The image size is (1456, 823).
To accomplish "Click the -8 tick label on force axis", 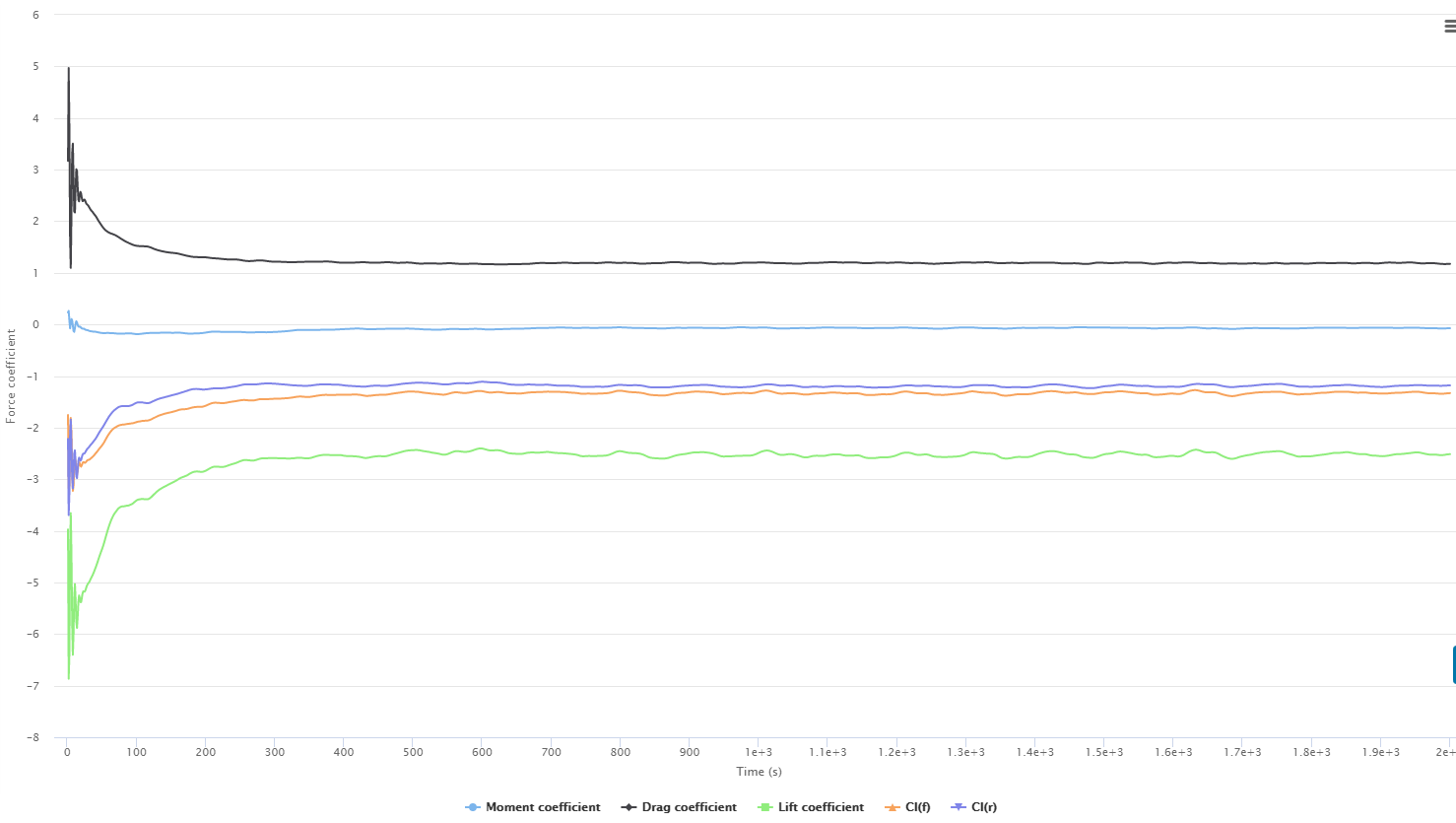I will pyautogui.click(x=33, y=737).
